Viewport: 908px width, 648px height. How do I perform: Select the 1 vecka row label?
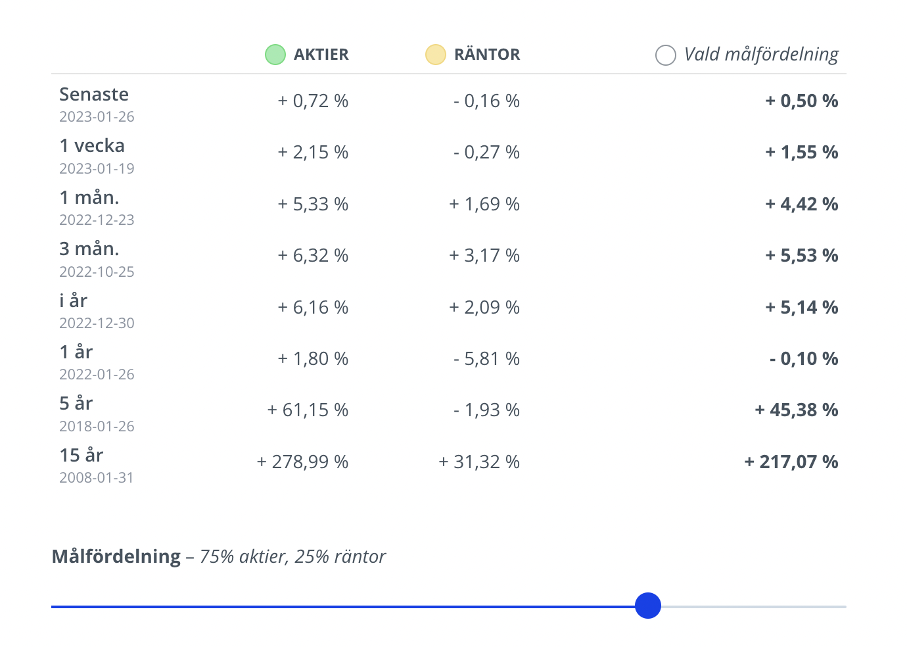92,146
